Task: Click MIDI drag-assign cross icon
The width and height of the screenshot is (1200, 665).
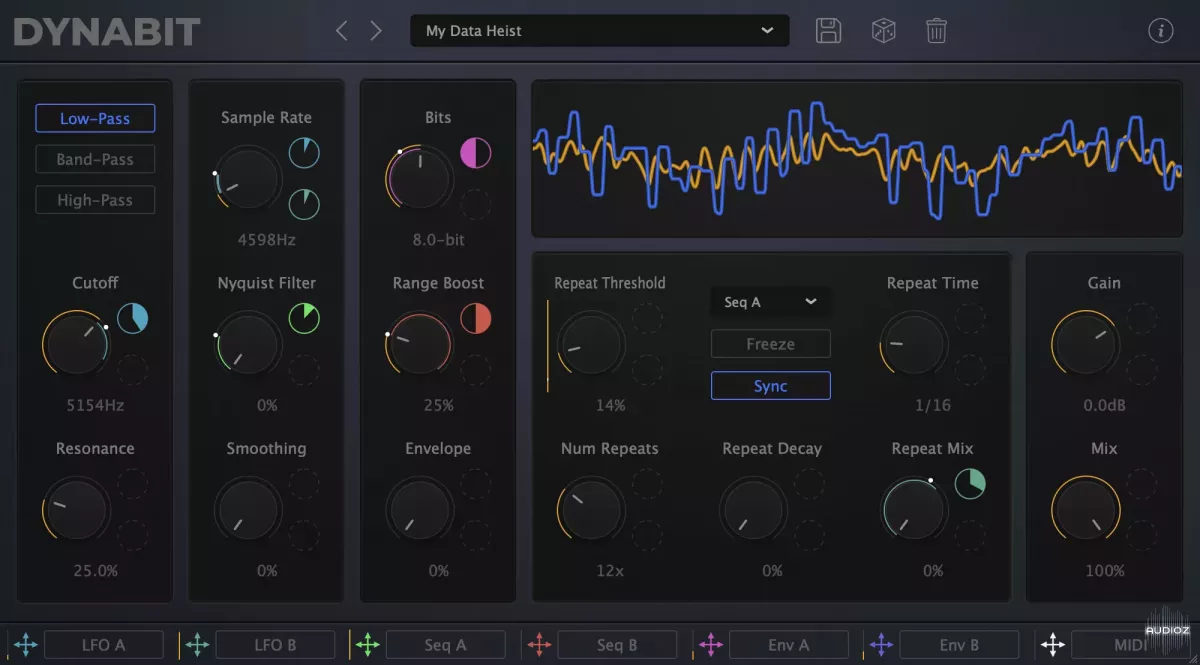Action: click(x=1053, y=645)
